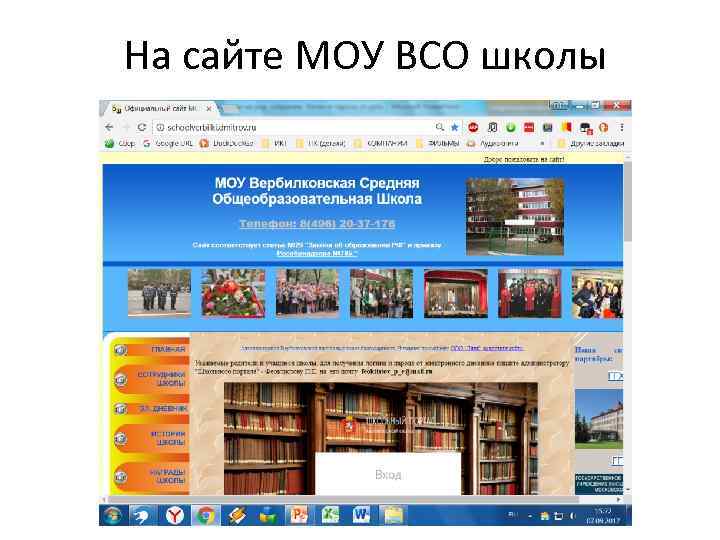Open 'НАГРАДЫ ШКОЛЫ' side menu item
The image size is (720, 540).
click(152, 477)
